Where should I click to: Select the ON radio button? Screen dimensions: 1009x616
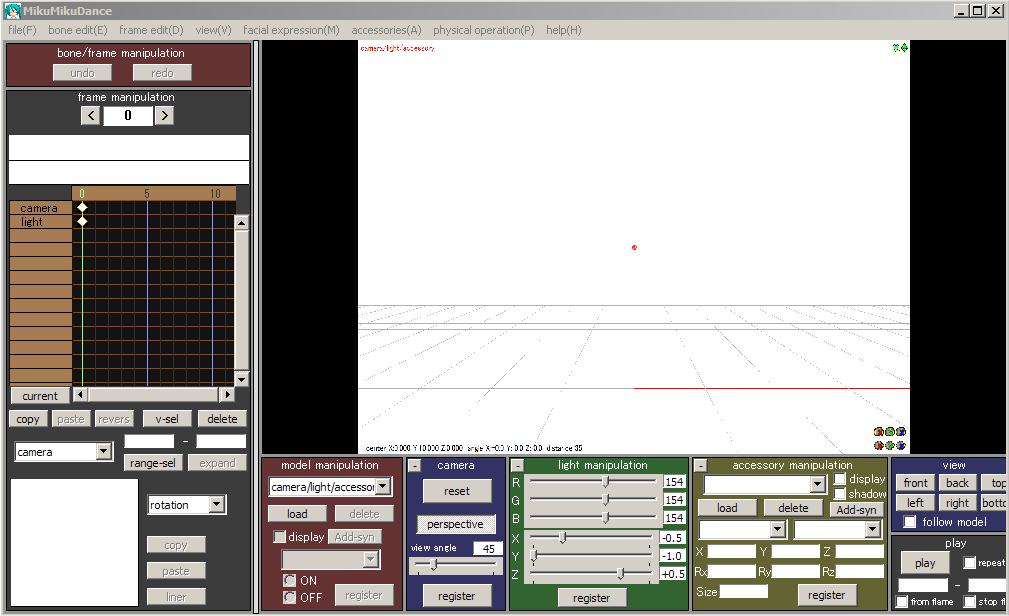(290, 581)
